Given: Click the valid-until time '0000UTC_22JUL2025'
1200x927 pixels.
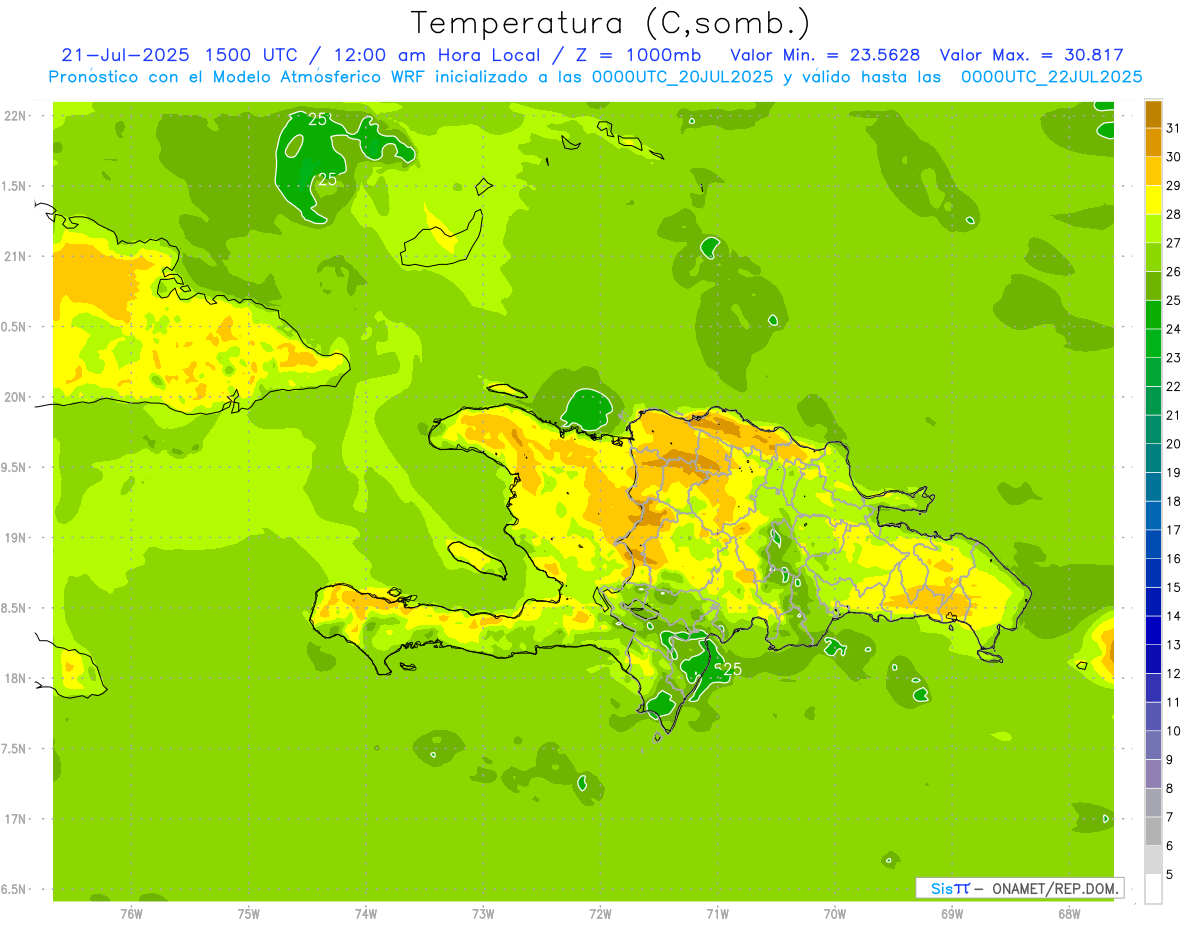Looking at the screenshot, I should click(x=1051, y=77).
